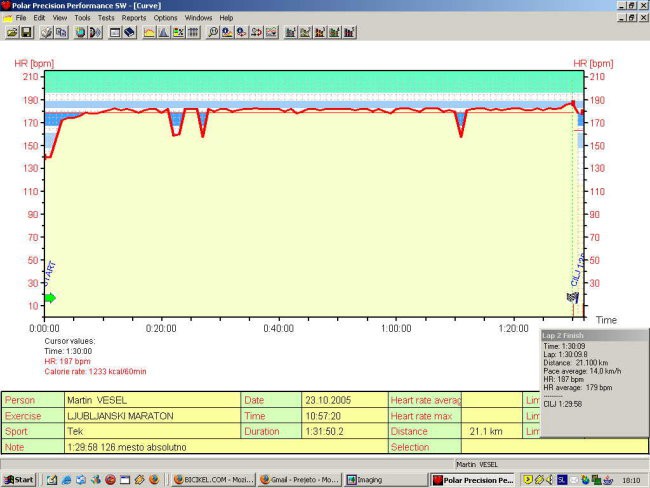Open the File menu
This screenshot has width=650, height=488.
pyautogui.click(x=21, y=18)
